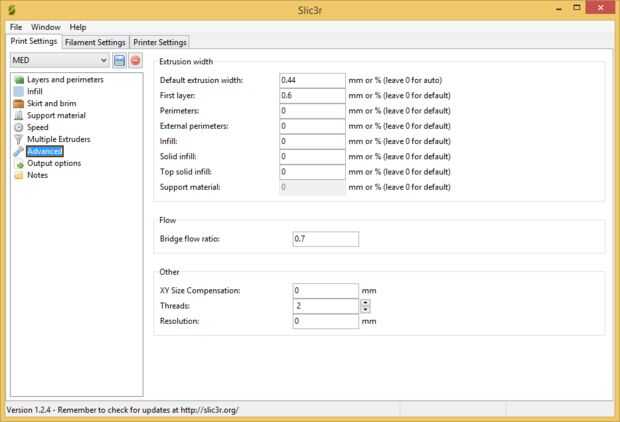
Task: Click the Output options icon
Action: click(19, 163)
